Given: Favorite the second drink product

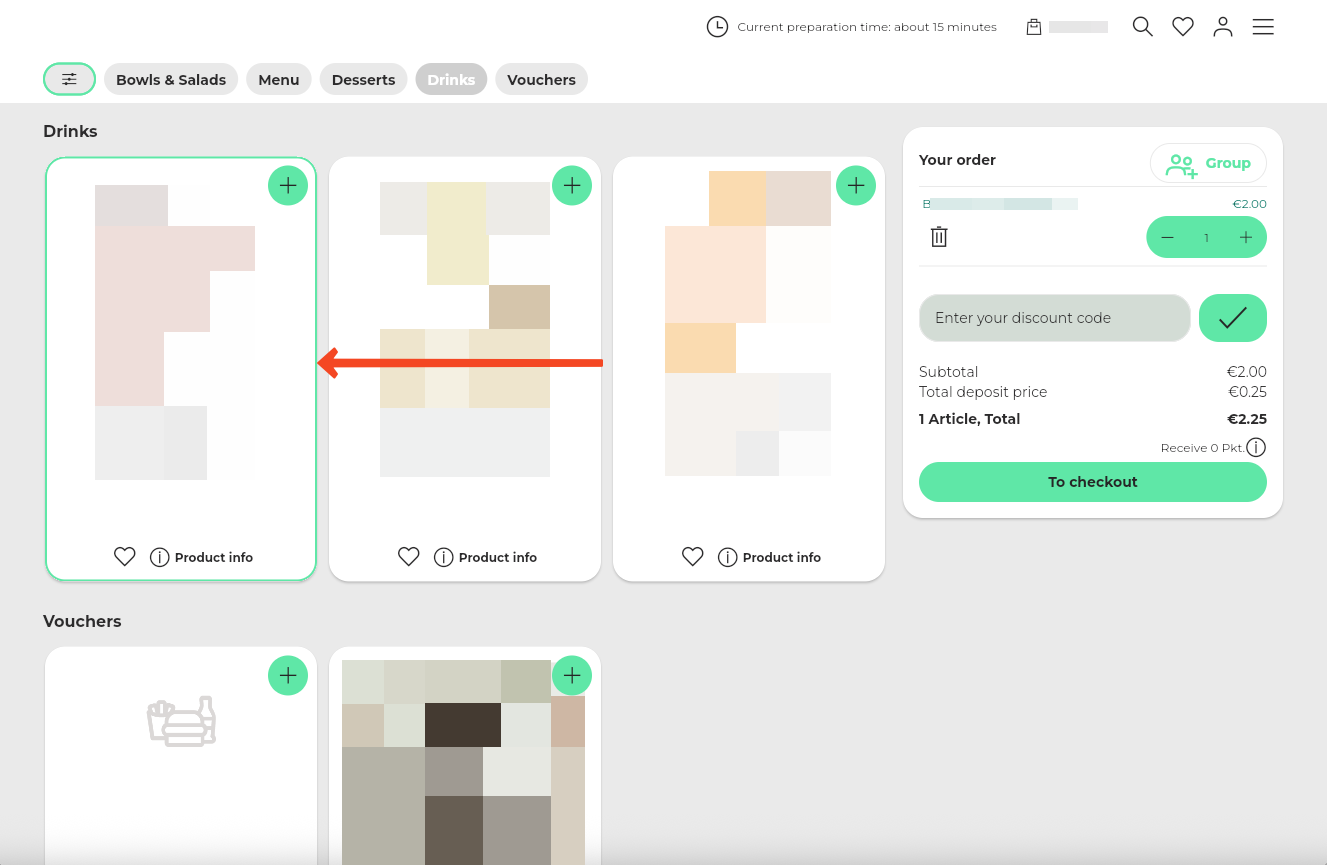Looking at the screenshot, I should (409, 557).
